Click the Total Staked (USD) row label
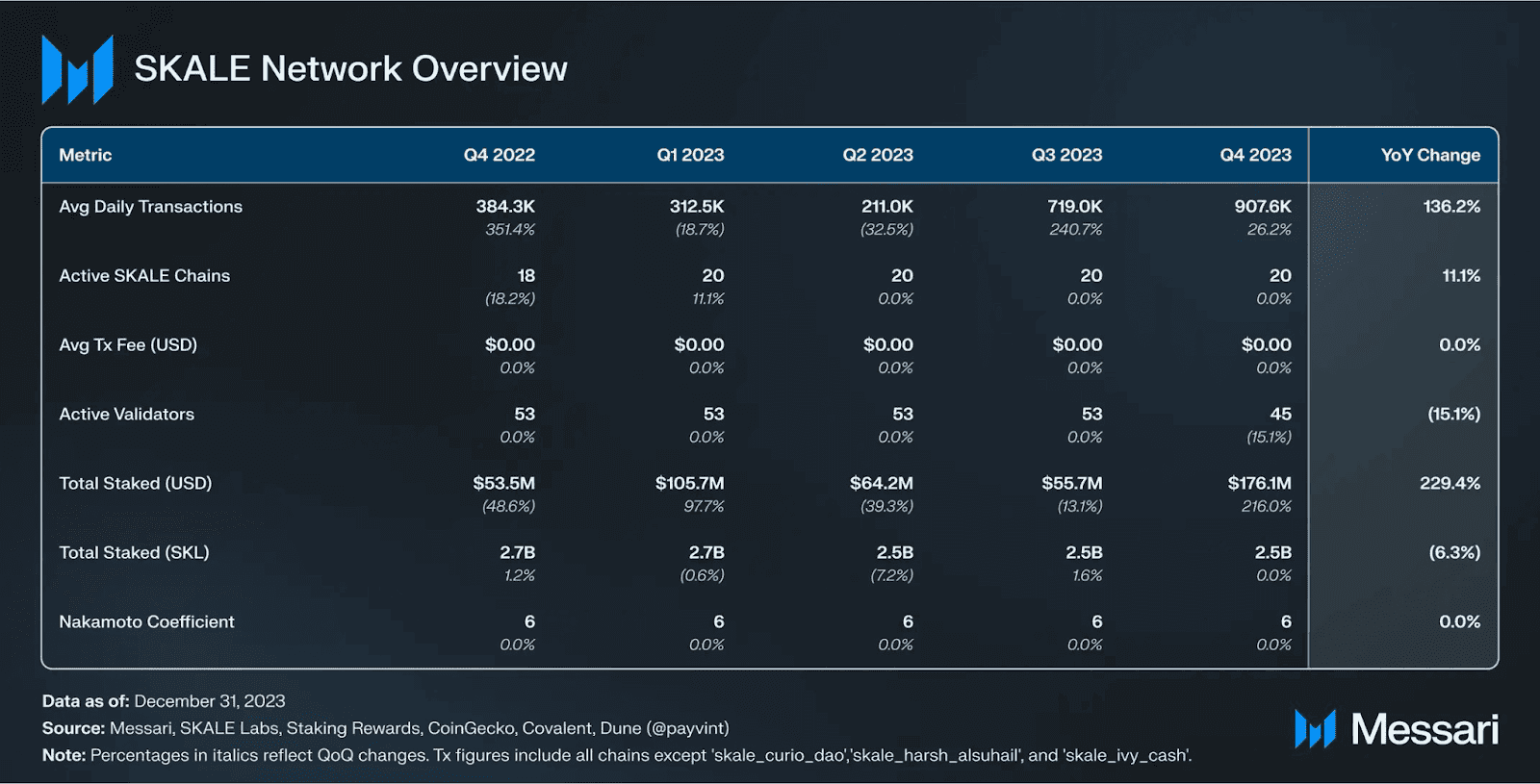 coord(136,484)
